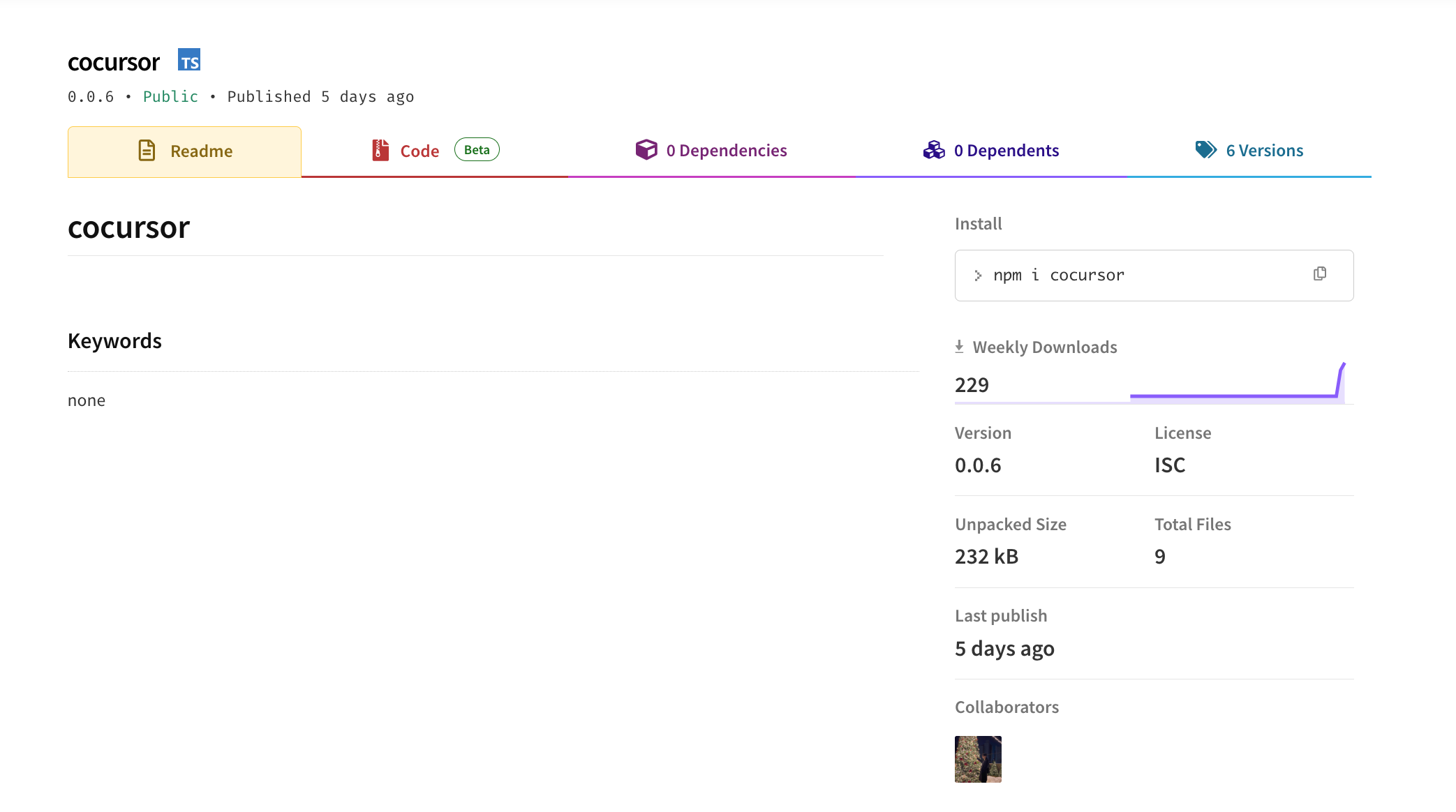
Task: Click the weekly downloads count 229
Action: [x=972, y=385]
